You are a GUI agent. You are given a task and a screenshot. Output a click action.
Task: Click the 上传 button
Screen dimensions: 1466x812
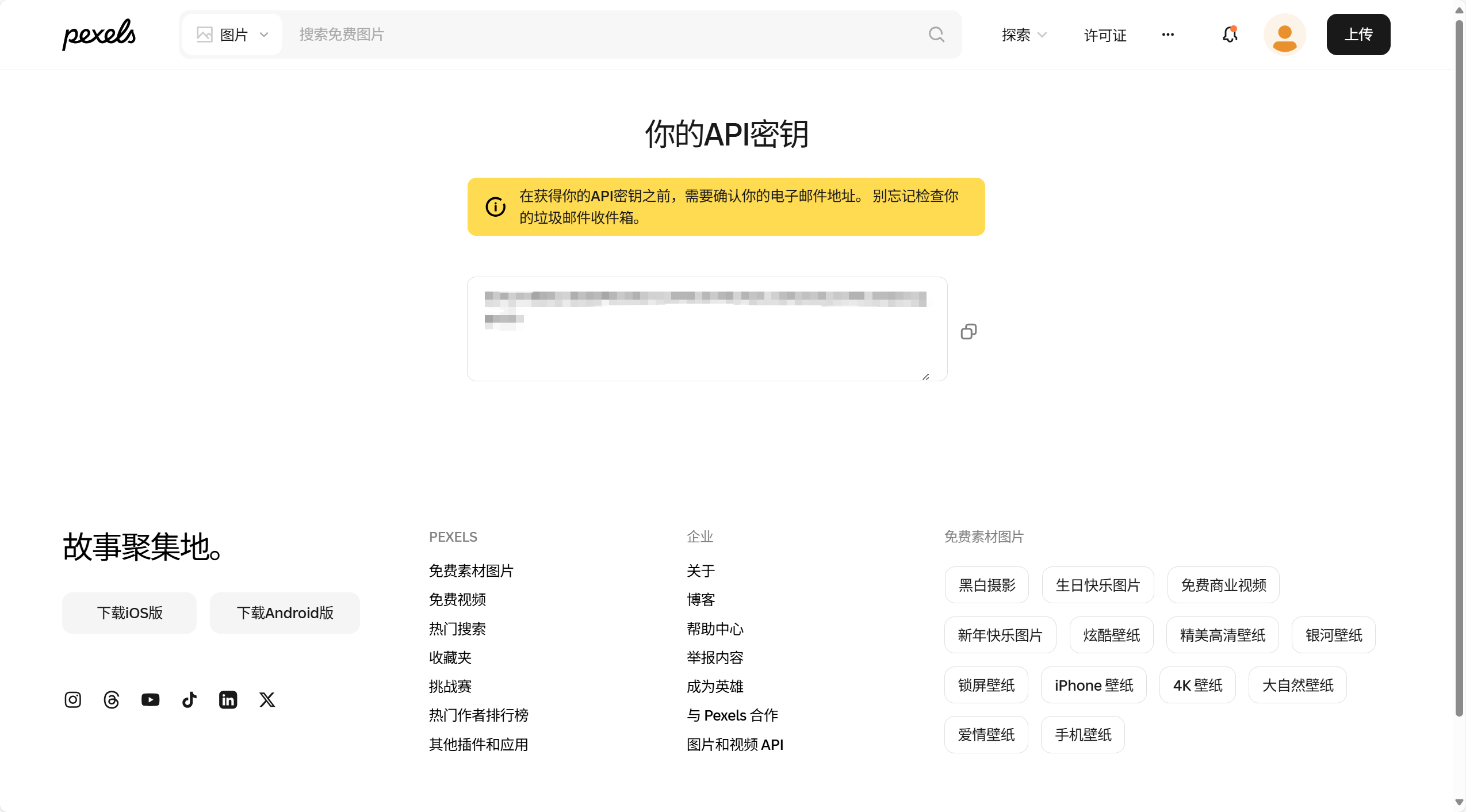1358,35
